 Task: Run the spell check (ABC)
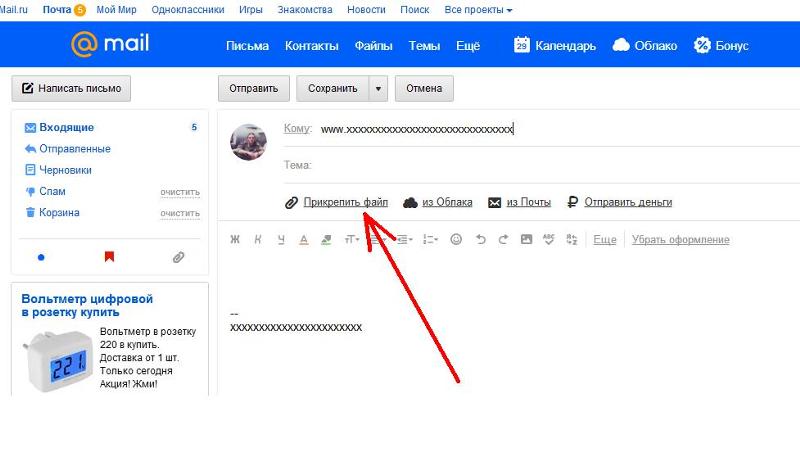548,239
